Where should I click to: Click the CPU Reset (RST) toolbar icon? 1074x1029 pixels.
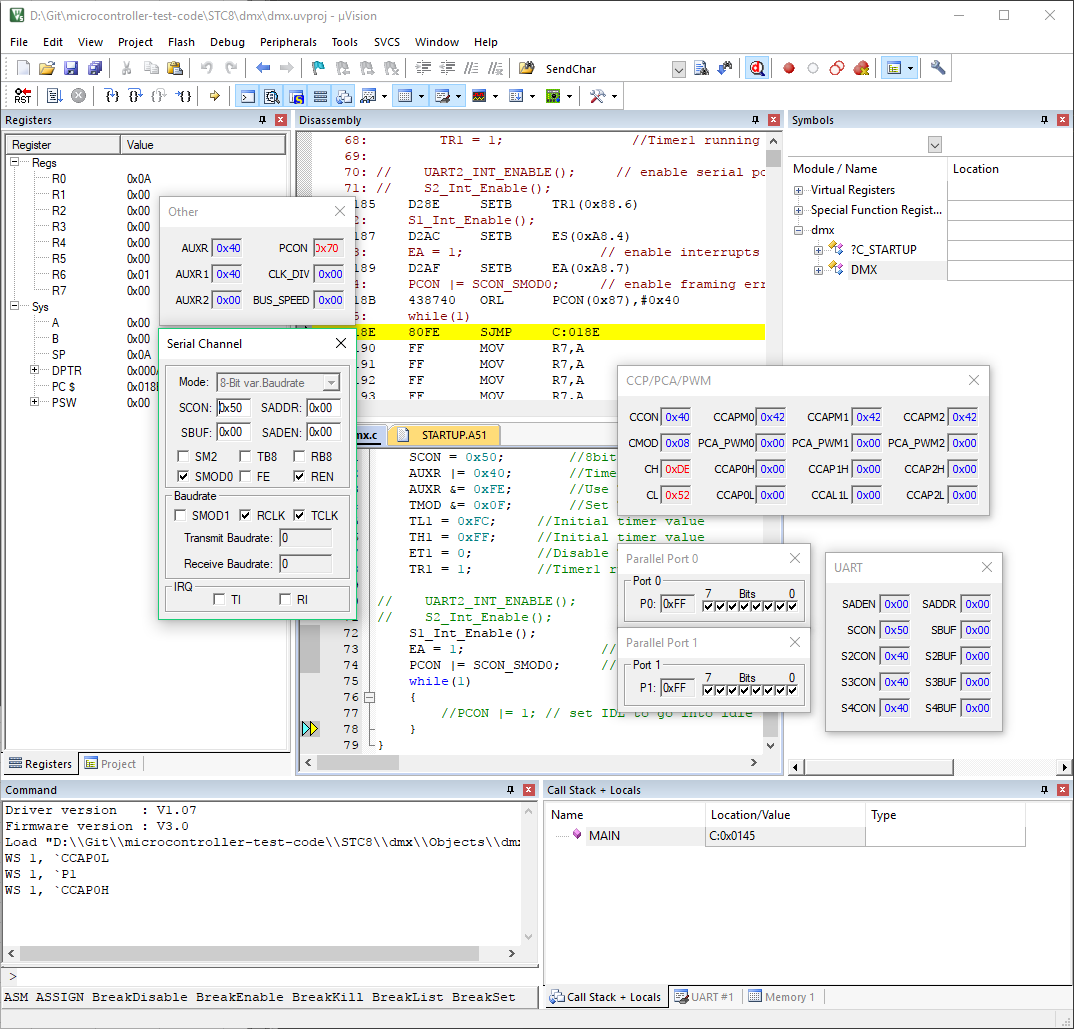pos(22,96)
